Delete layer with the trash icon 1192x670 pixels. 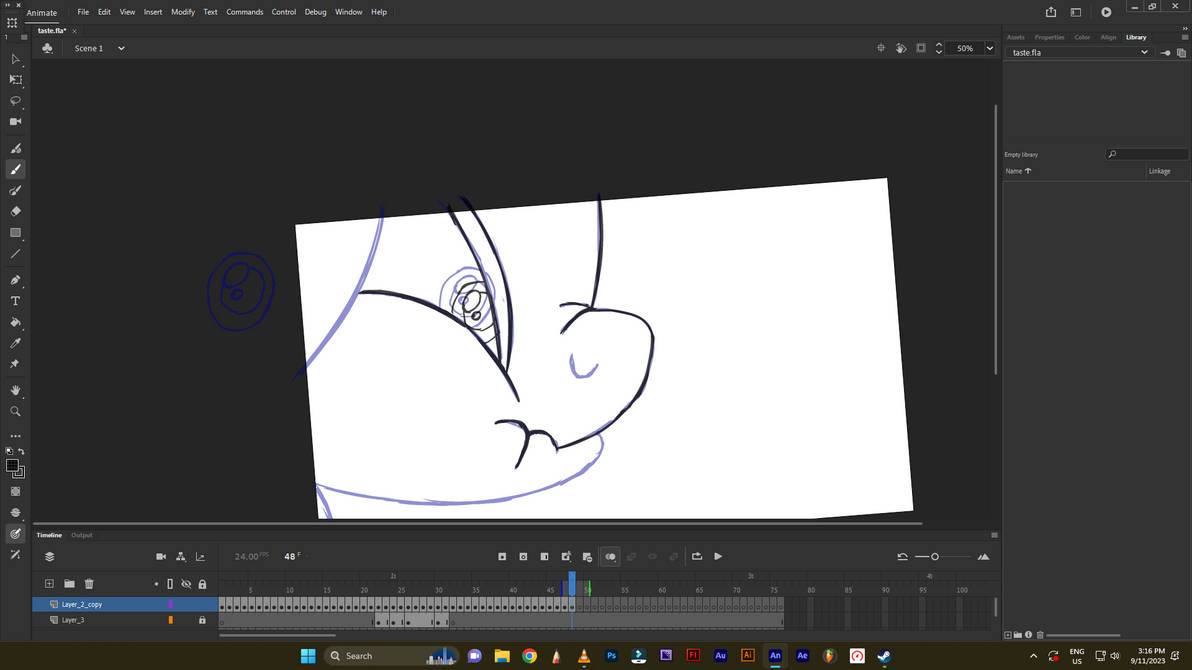pyautogui.click(x=89, y=584)
